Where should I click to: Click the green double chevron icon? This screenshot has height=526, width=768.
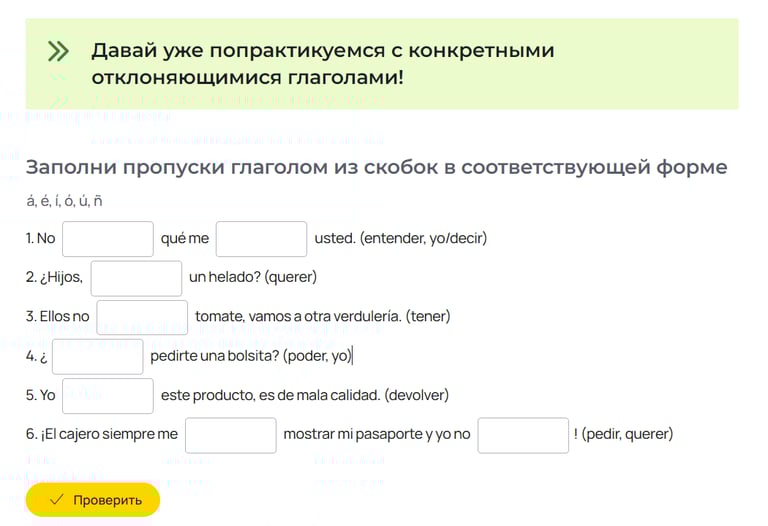point(58,52)
